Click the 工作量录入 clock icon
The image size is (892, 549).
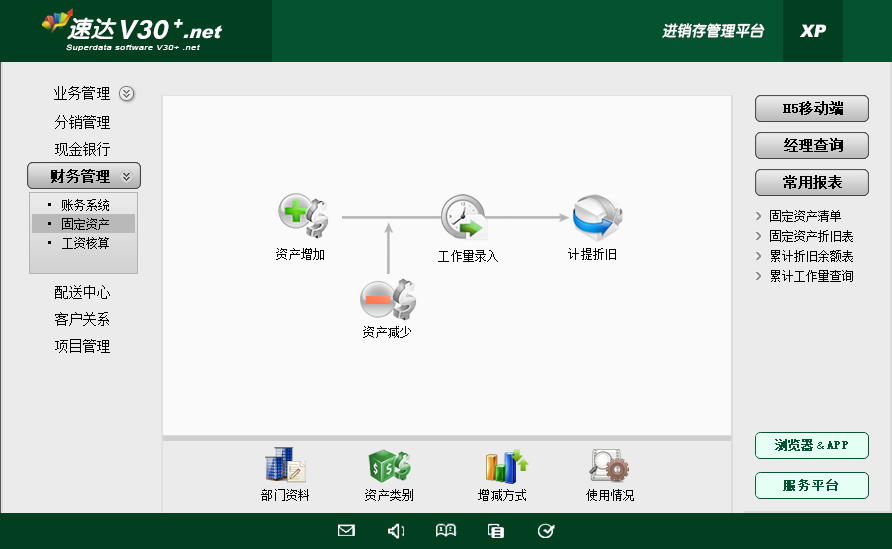(x=463, y=216)
